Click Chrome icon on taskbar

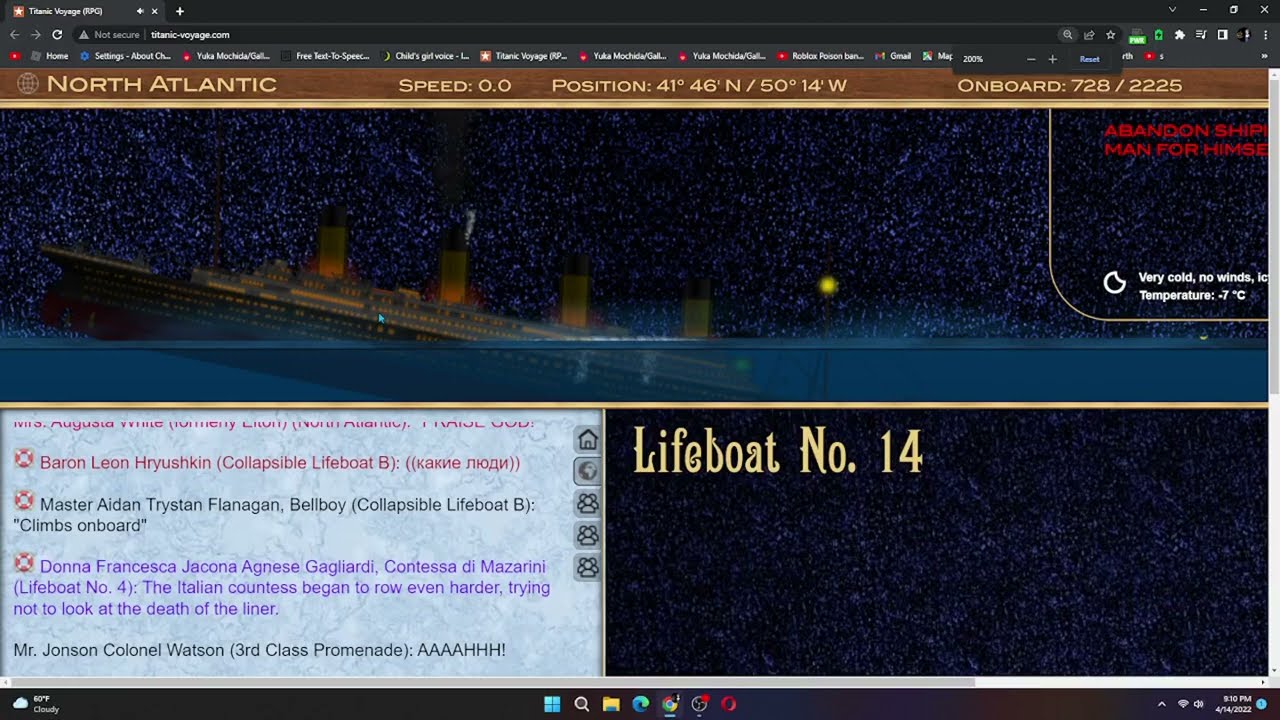[x=670, y=704]
